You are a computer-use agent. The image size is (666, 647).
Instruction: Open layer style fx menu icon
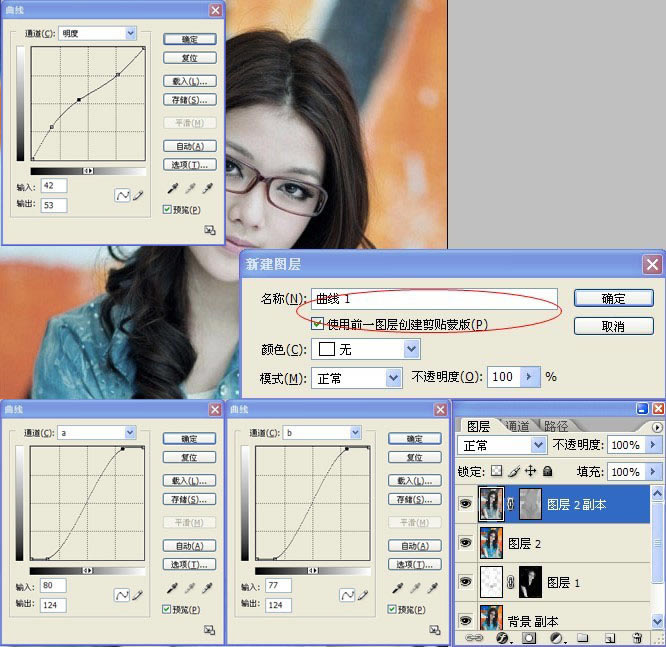[x=502, y=638]
